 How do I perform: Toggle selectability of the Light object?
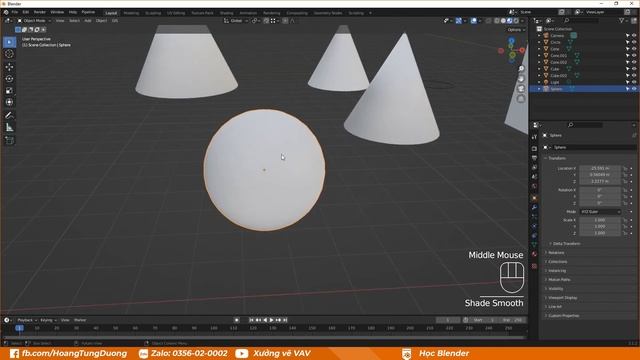coord(627,82)
